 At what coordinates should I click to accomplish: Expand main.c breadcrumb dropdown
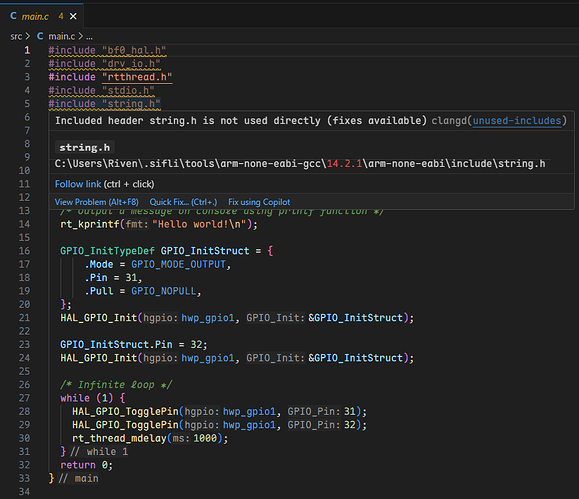tap(62, 36)
